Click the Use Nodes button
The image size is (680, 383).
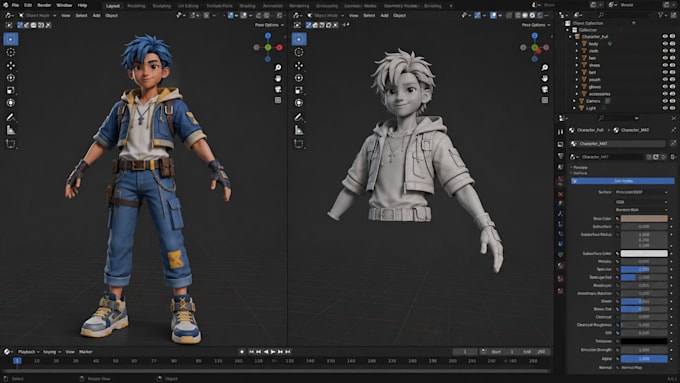tap(623, 181)
